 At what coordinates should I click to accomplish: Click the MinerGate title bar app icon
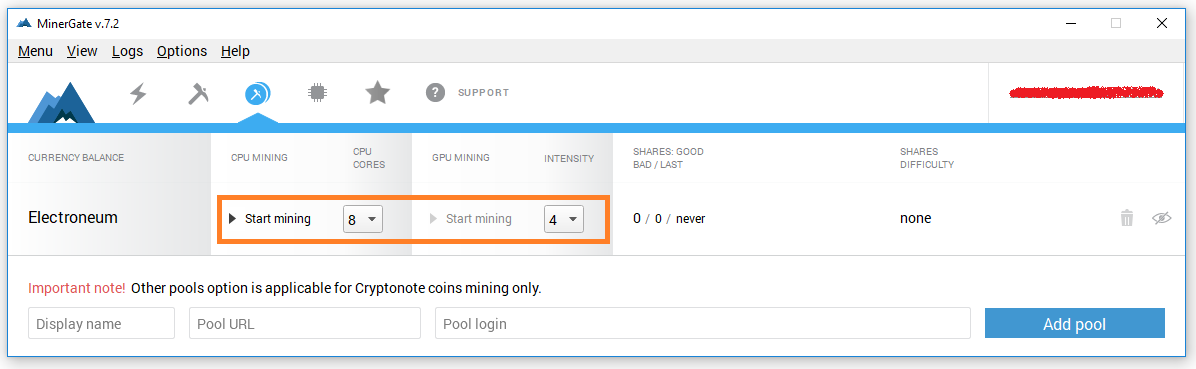pos(24,23)
